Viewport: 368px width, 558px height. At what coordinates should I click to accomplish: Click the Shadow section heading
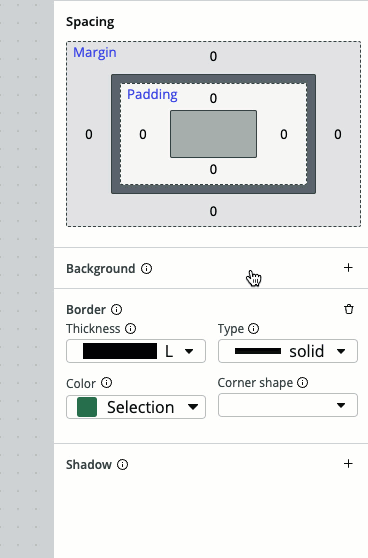click(89, 464)
